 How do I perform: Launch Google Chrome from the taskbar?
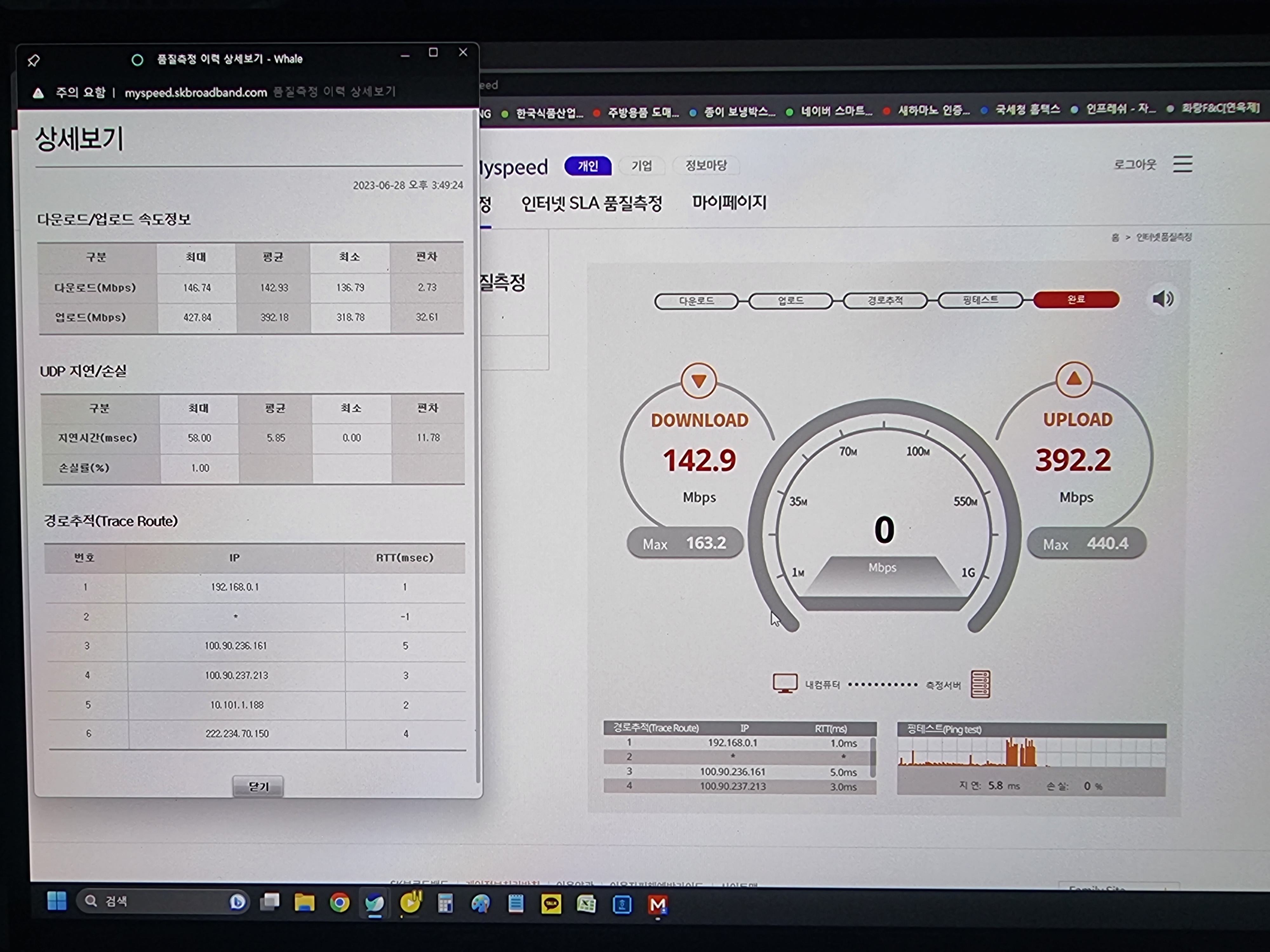(x=339, y=903)
